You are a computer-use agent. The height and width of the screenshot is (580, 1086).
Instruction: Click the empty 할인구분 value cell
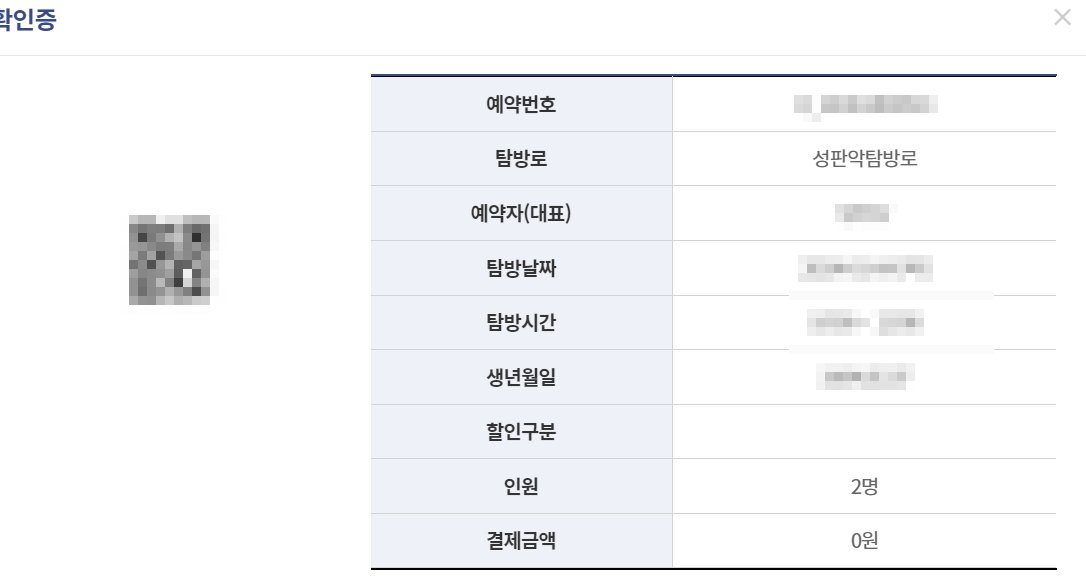click(863, 431)
